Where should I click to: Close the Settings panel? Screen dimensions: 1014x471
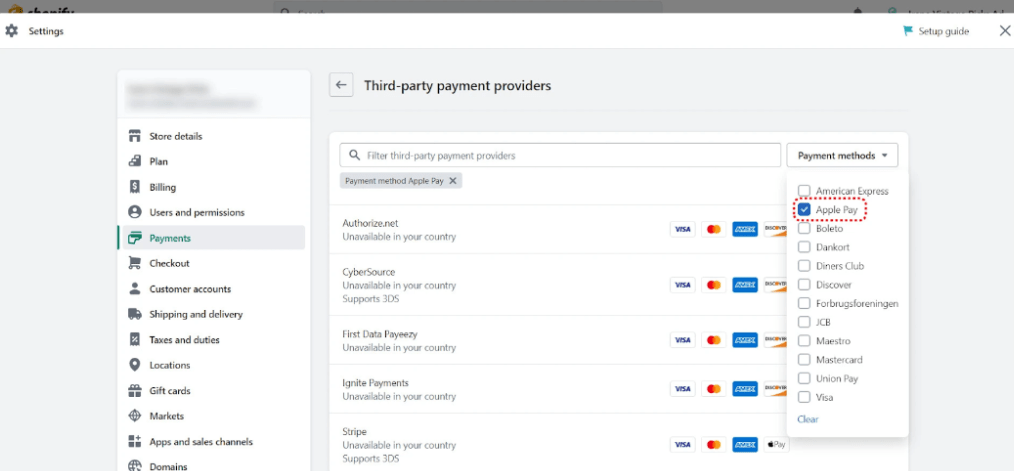click(x=1004, y=31)
